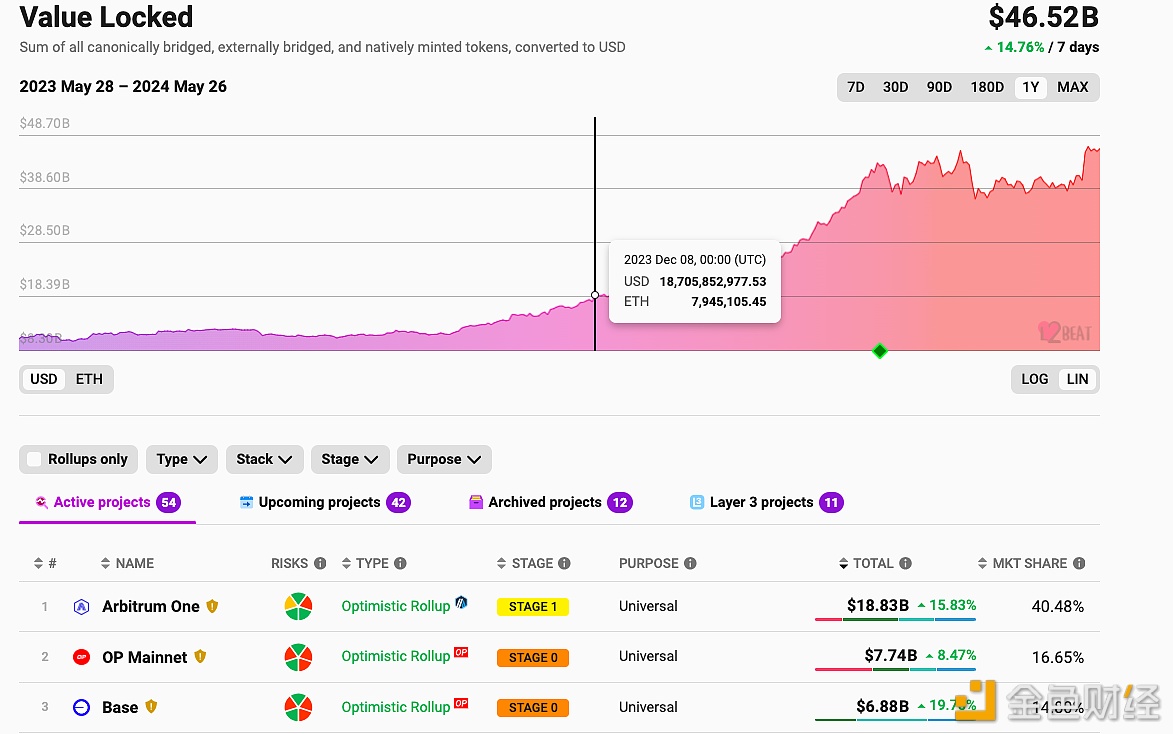The width and height of the screenshot is (1173, 734).
Task: Click OP Mainnet TVL breakdown bar
Action: tap(895, 670)
